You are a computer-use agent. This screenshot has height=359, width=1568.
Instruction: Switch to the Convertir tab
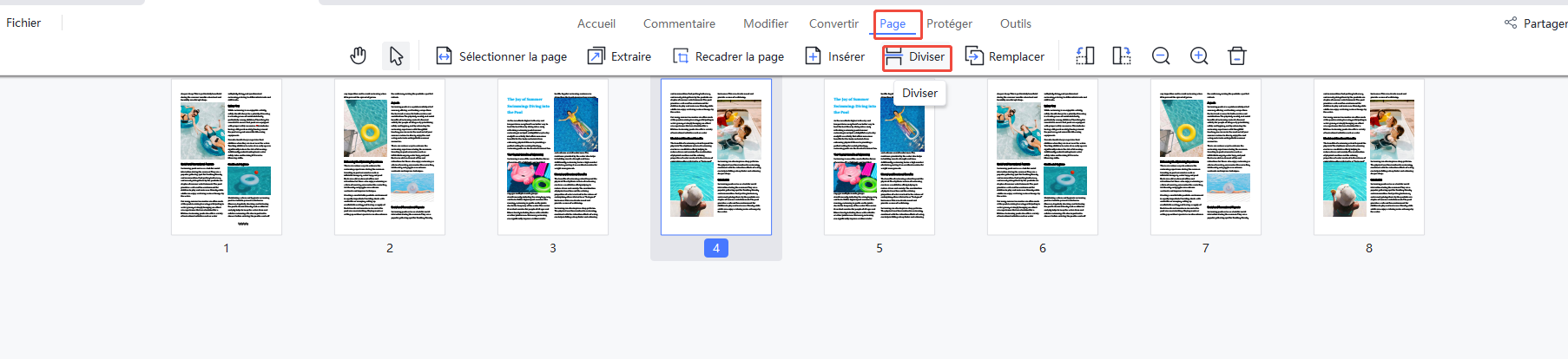(x=833, y=23)
